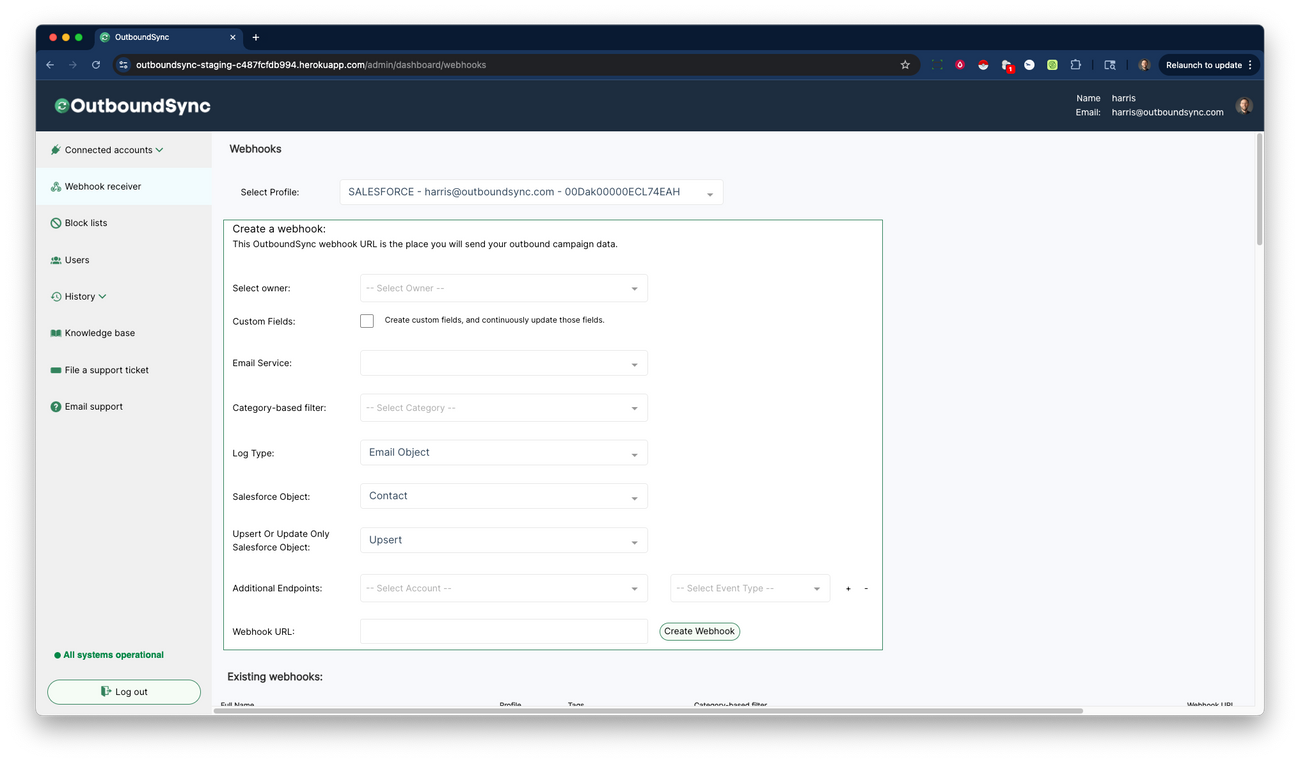Click the History clock icon
This screenshot has width=1300, height=763.
[x=56, y=296]
